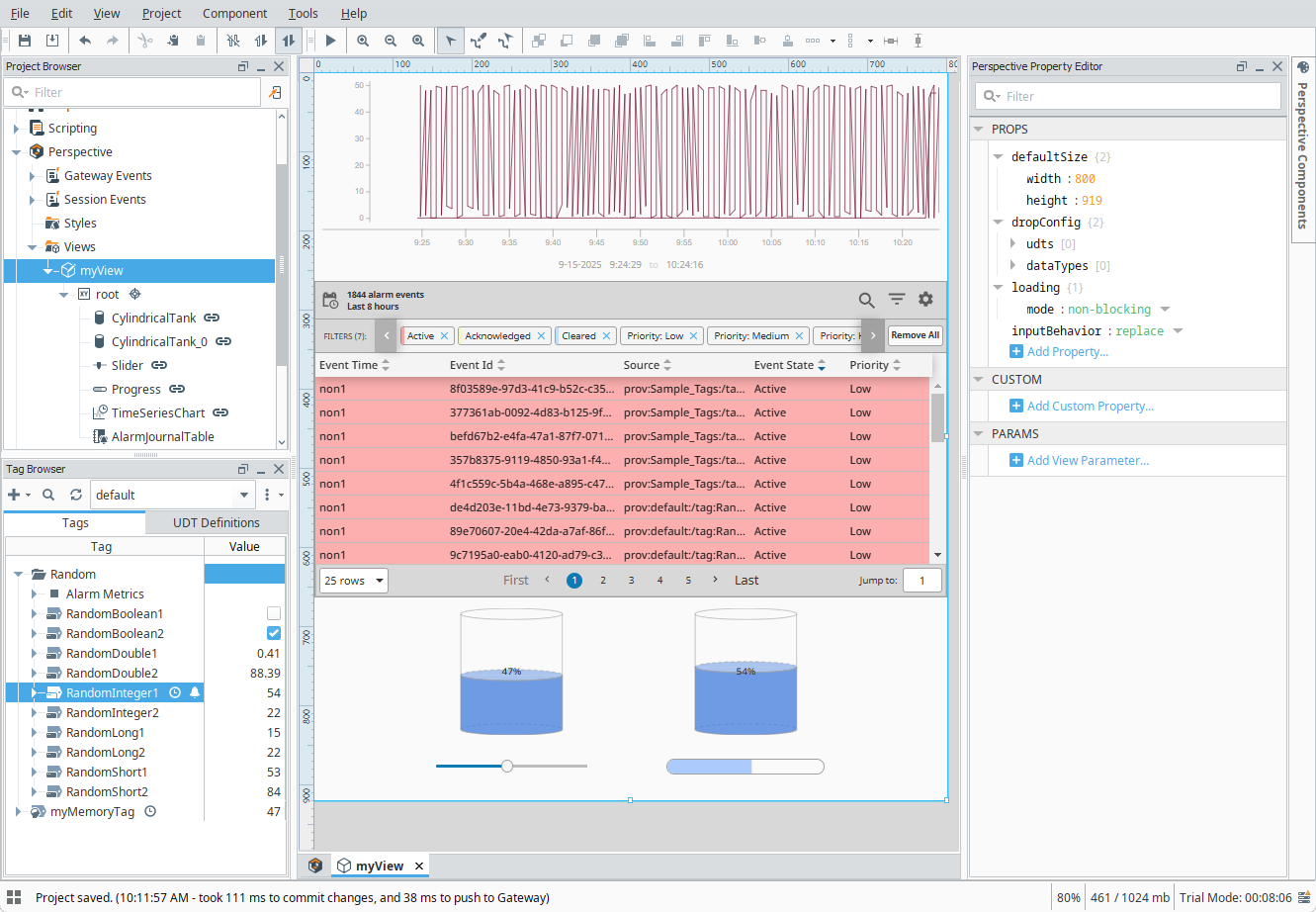Click the Paste clipboard icon
Image resolution: width=1316 pixels, height=912 pixels.
pos(201,41)
